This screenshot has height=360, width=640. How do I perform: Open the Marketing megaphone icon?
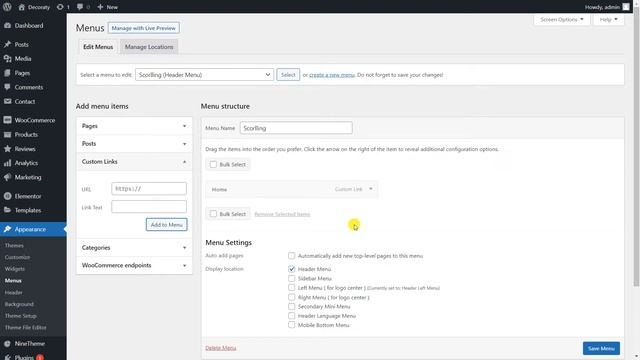(x=7, y=177)
